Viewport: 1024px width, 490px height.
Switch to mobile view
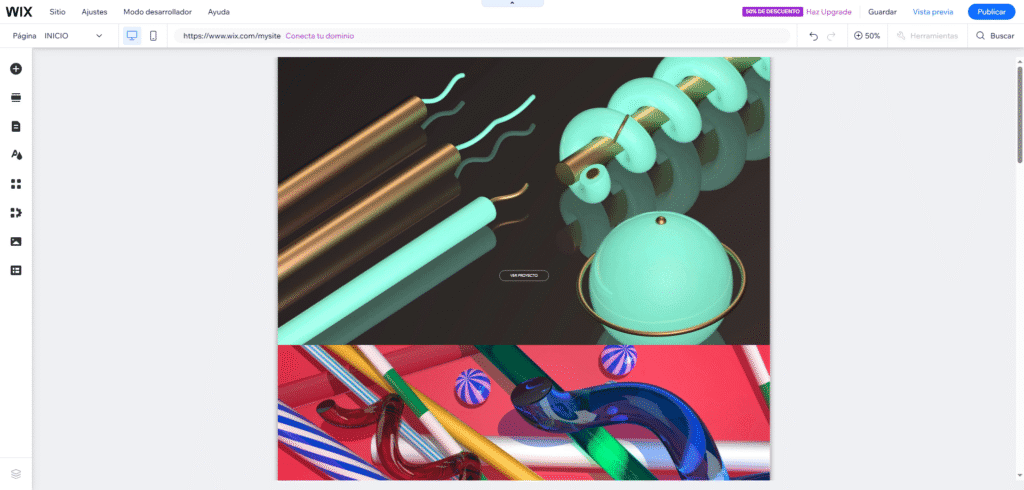pos(153,36)
